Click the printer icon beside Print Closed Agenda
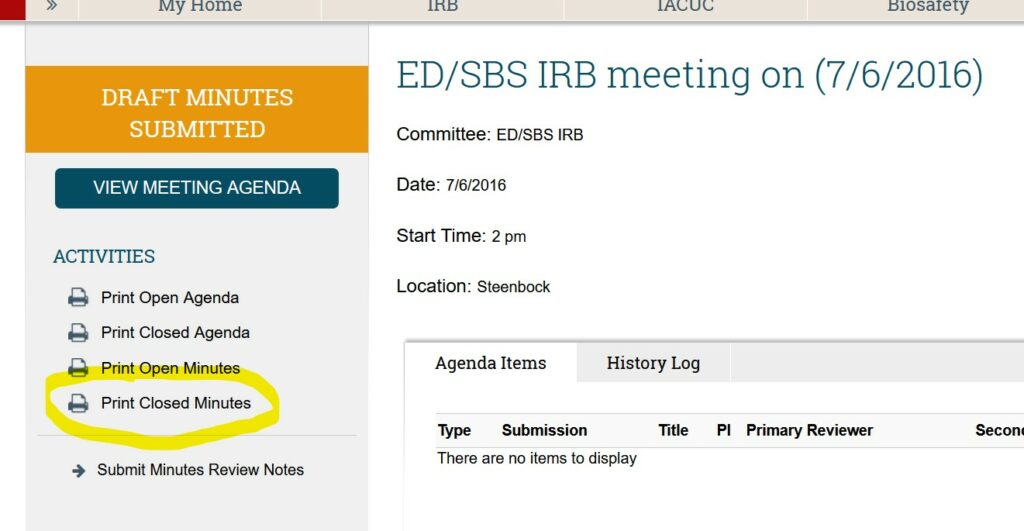This screenshot has width=1024, height=531. pyautogui.click(x=78, y=333)
